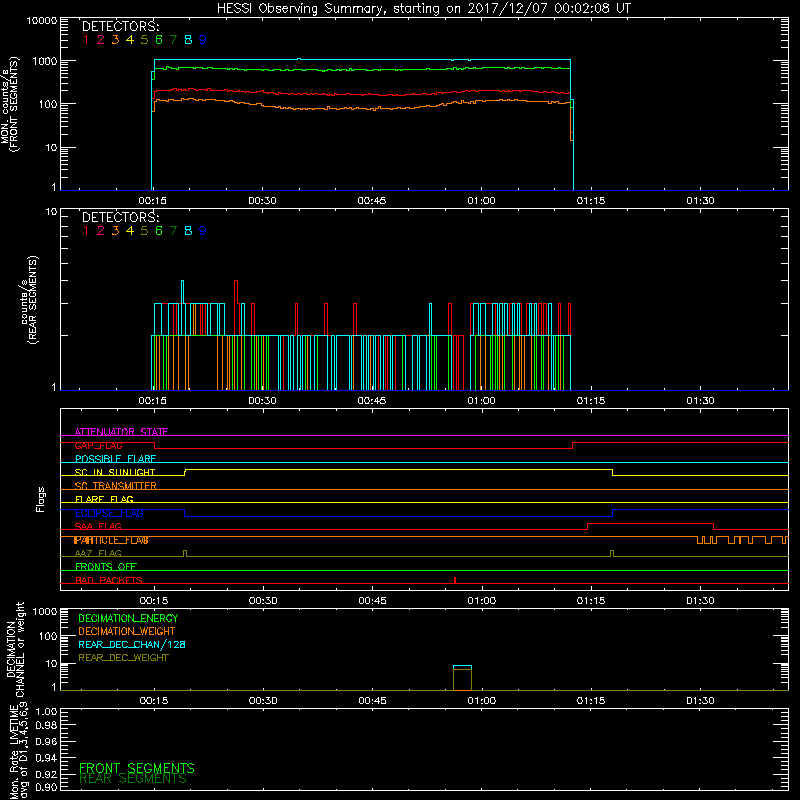The width and height of the screenshot is (800, 800).
Task: Click the REAR_DEC_WEIGHT legend entry
Action: click(123, 658)
